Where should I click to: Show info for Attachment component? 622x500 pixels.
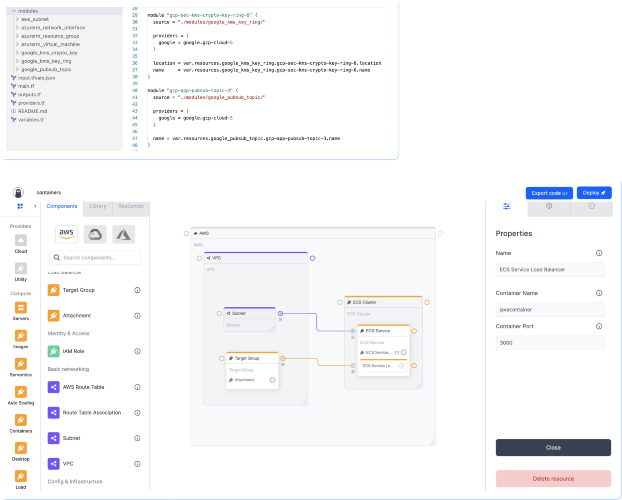tap(137, 316)
